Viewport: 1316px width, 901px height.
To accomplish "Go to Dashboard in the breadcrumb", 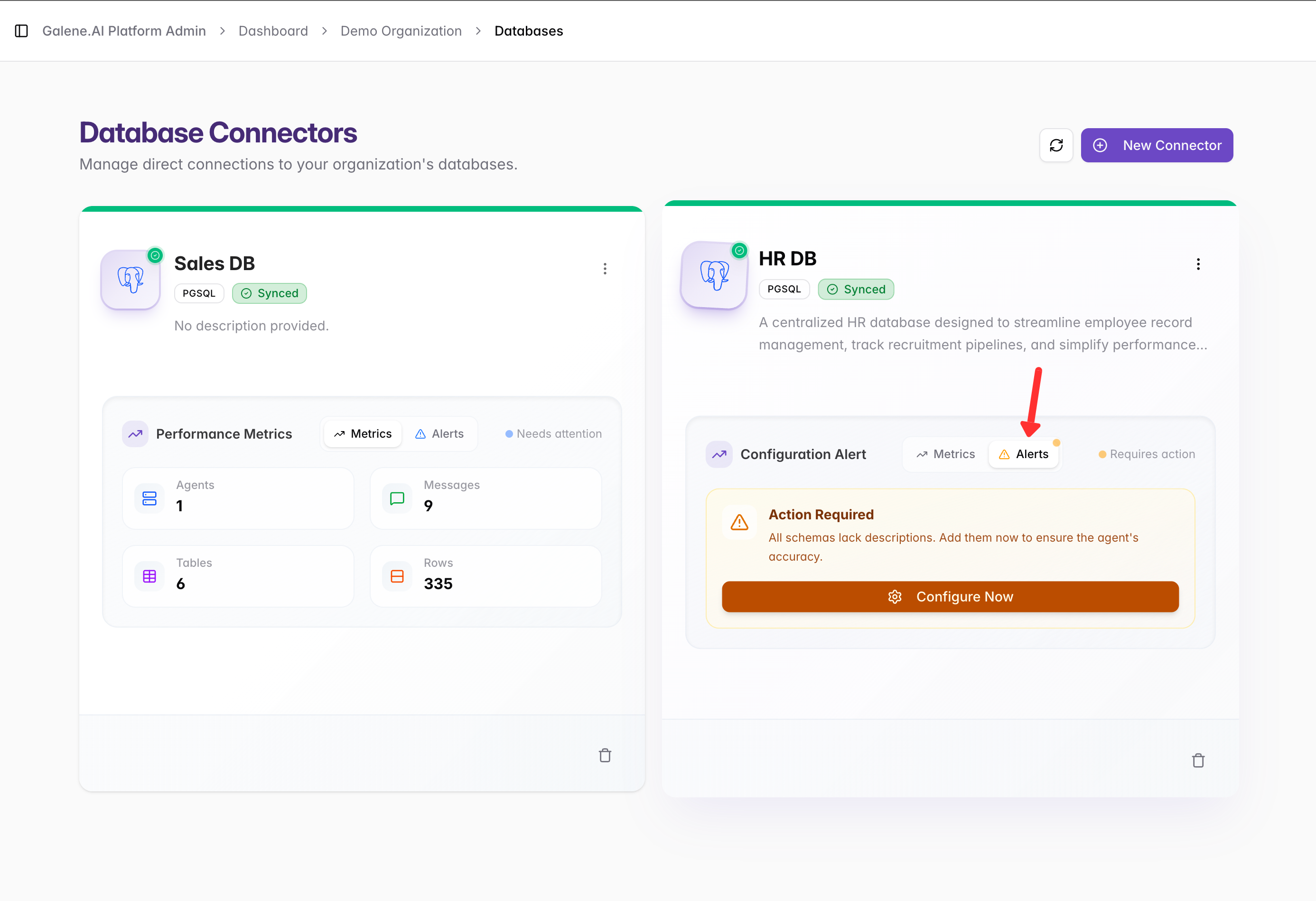I will tap(273, 30).
